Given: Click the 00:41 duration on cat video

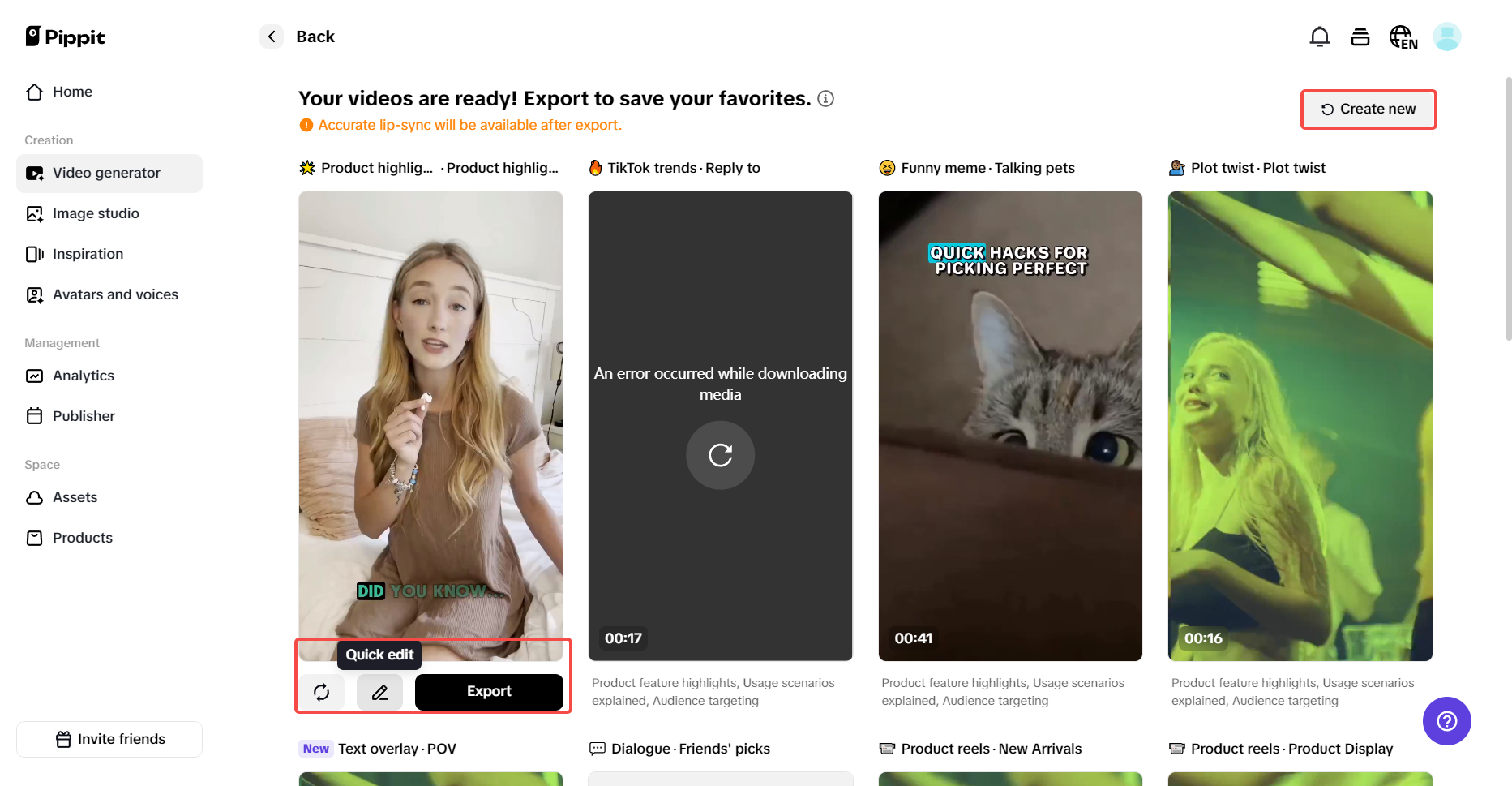Looking at the screenshot, I should pos(914,638).
